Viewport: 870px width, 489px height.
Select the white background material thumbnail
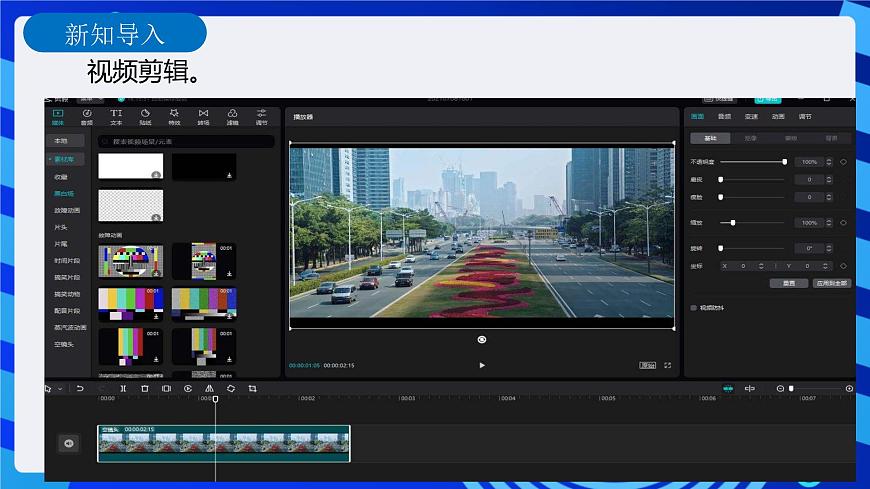tap(131, 167)
